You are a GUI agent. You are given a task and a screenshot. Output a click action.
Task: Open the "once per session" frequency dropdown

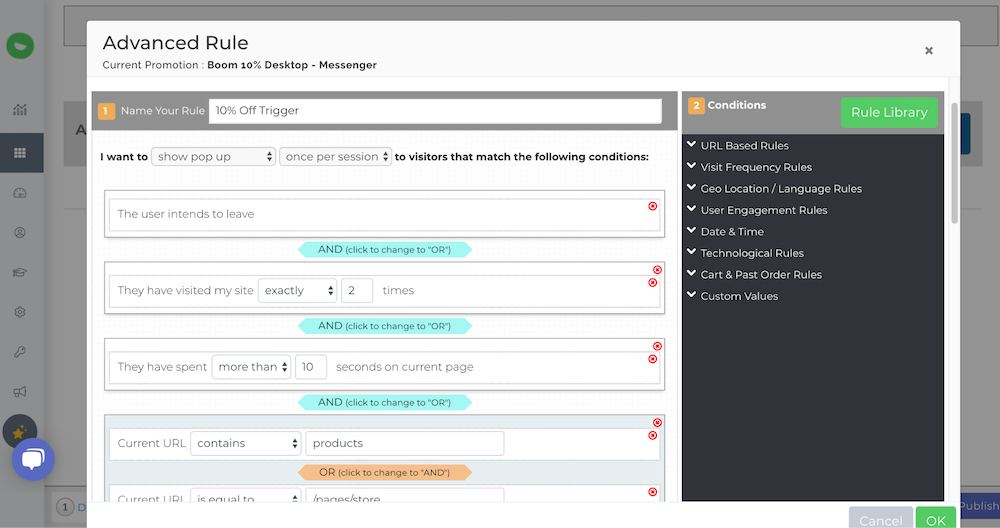tap(336, 157)
